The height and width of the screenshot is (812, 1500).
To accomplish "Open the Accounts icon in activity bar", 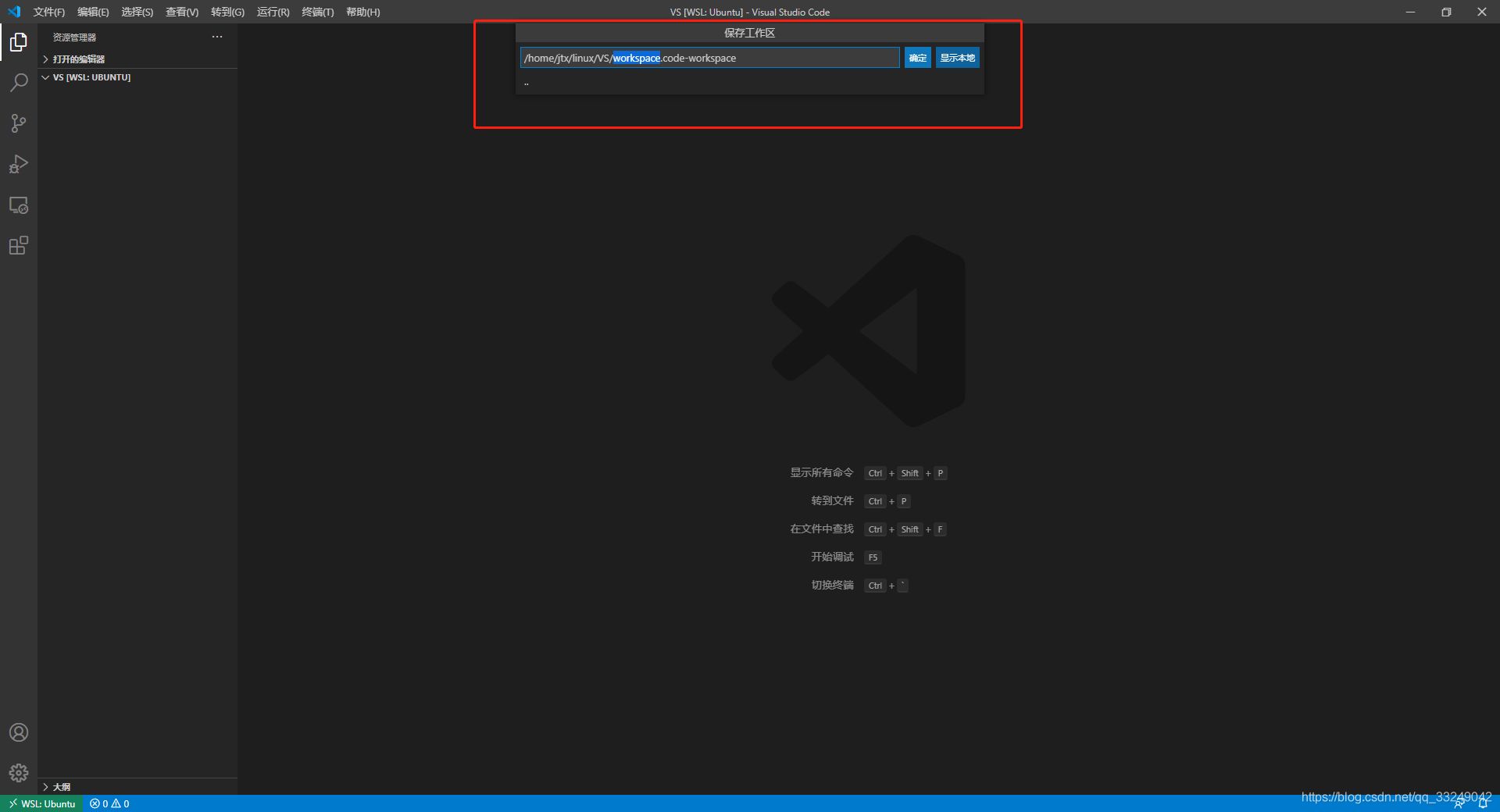I will click(19, 732).
